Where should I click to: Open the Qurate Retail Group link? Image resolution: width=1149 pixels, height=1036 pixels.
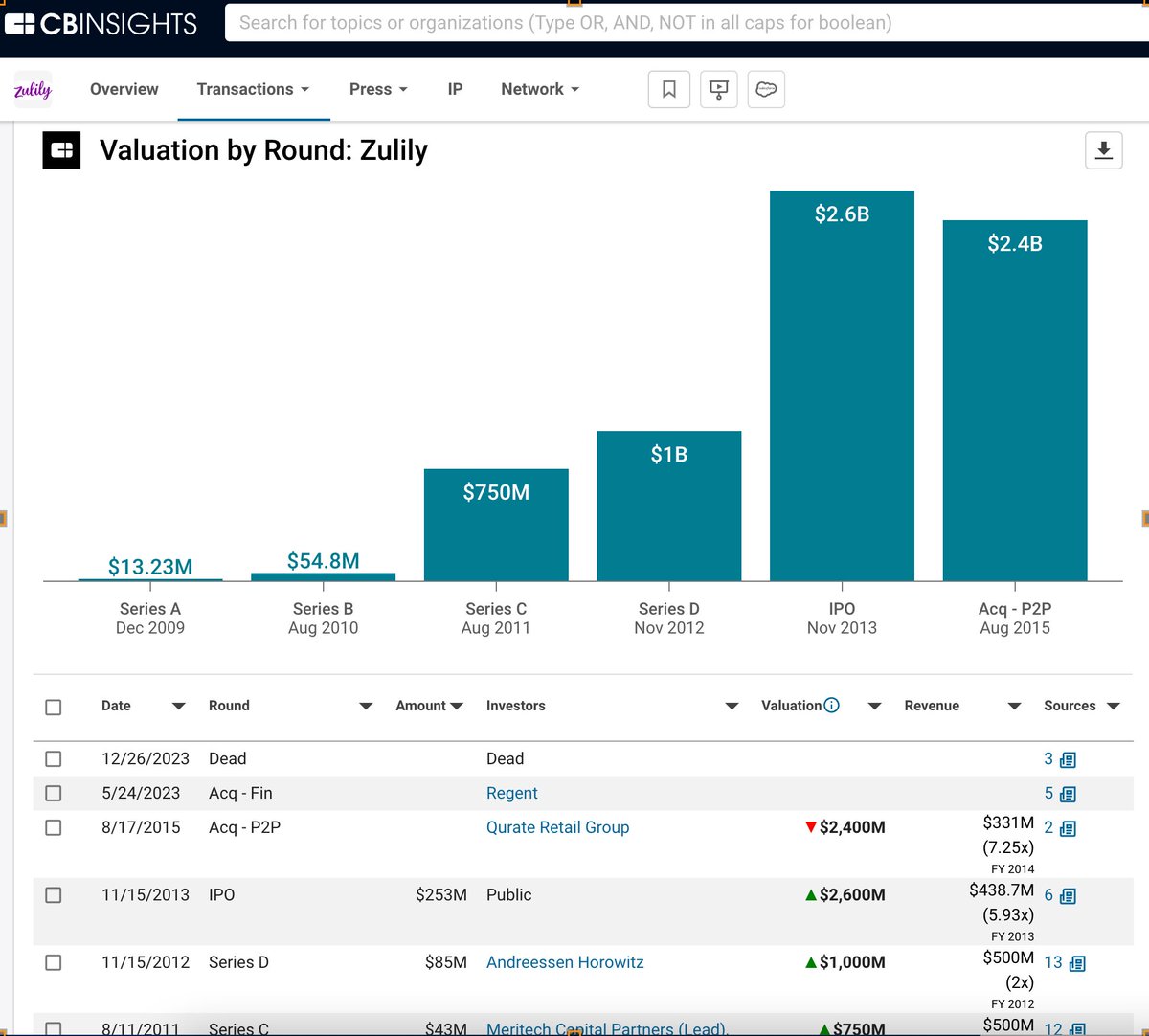tap(557, 827)
